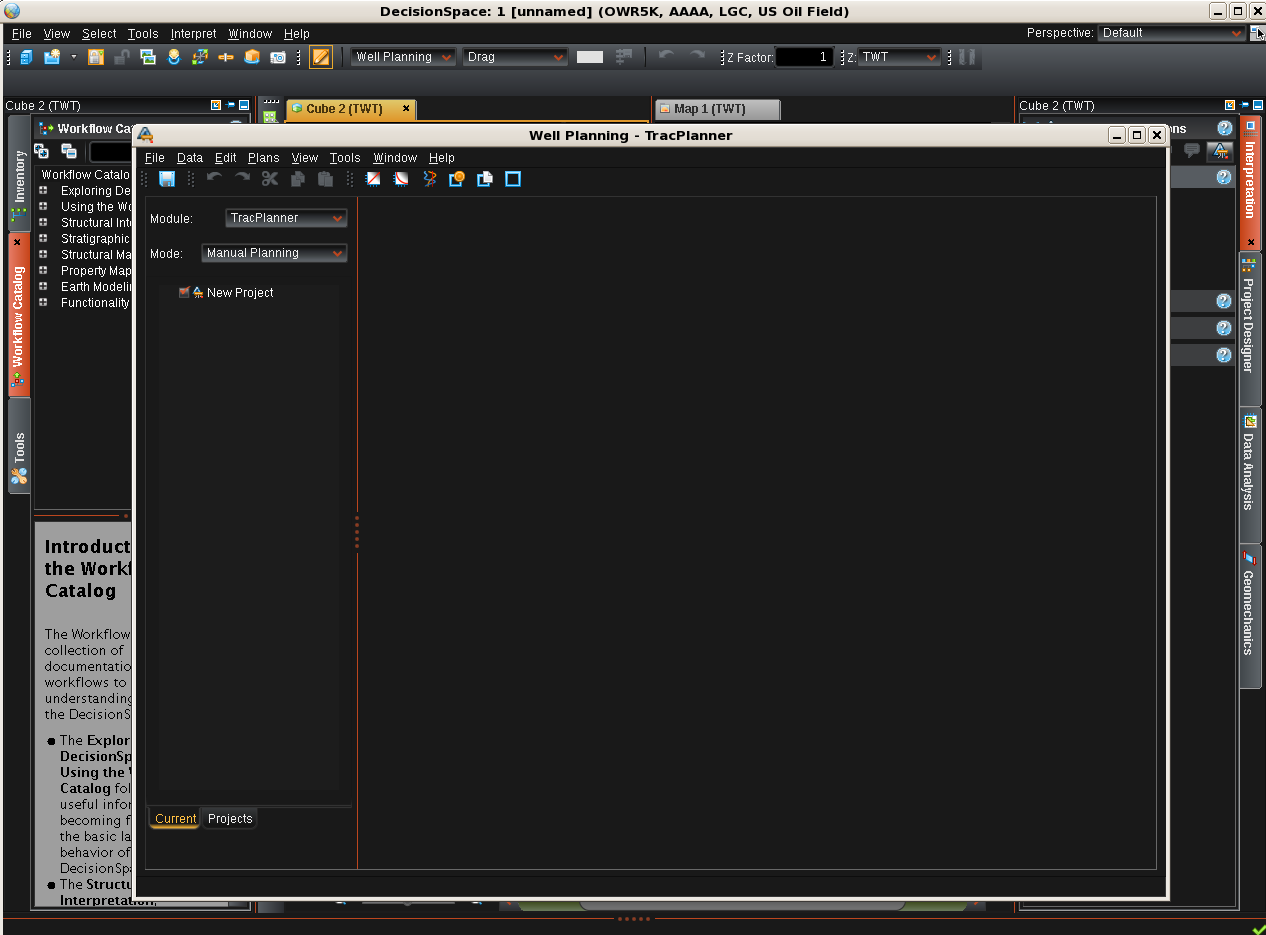Click the Redo arrow in TracPlanner toolbar

pyautogui.click(x=242, y=178)
